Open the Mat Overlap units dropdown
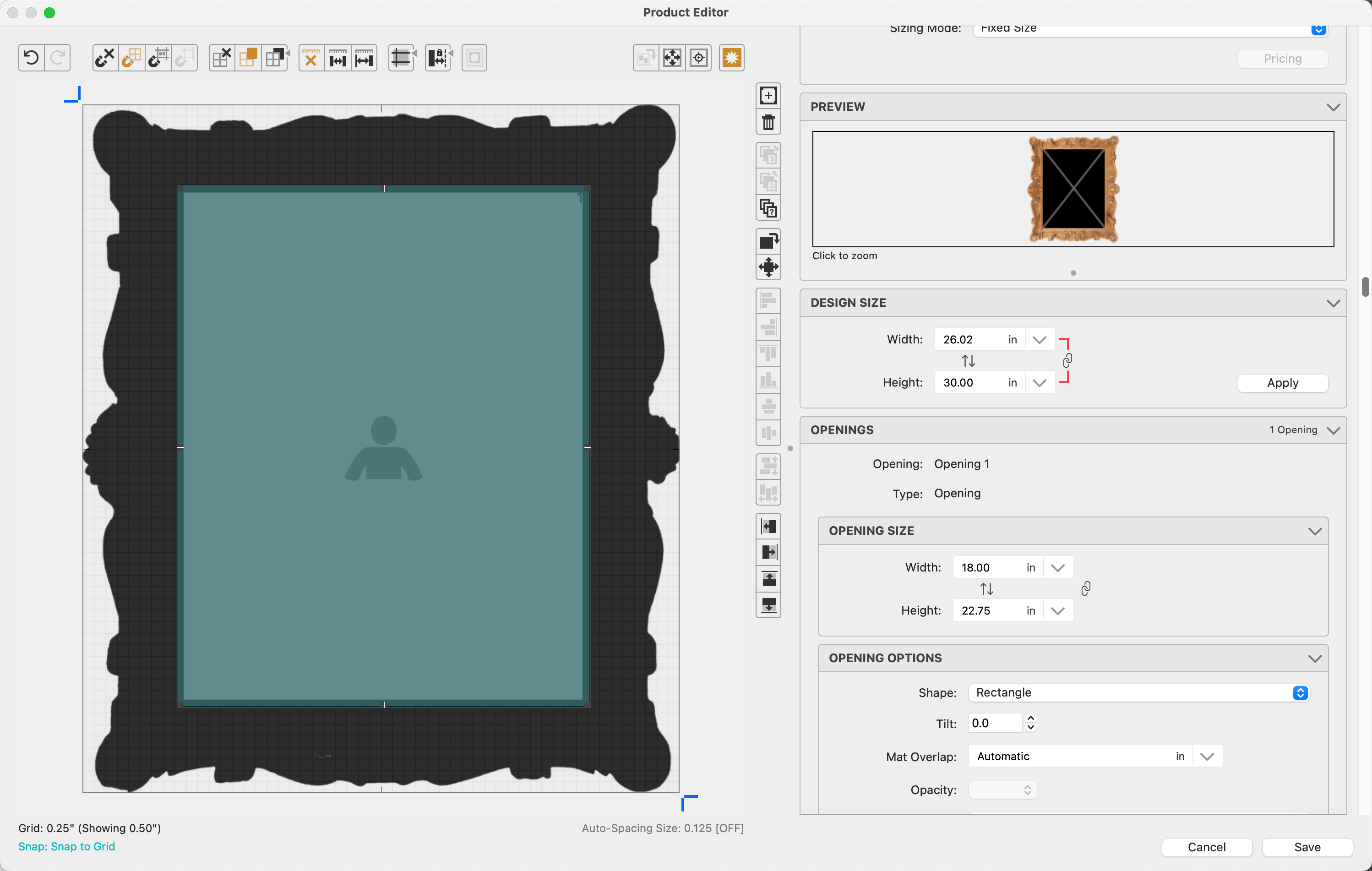 [1207, 757]
